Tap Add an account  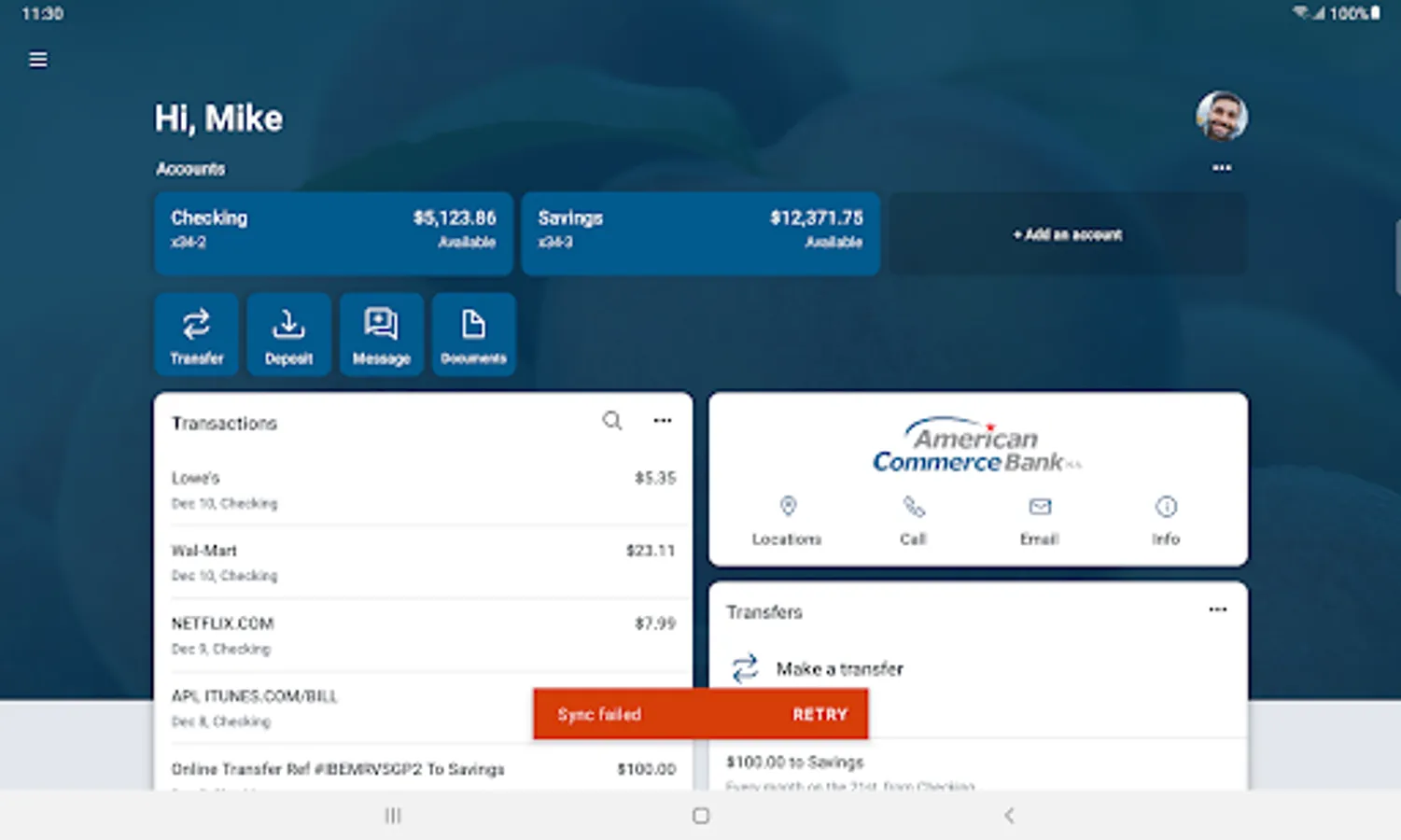click(1068, 233)
